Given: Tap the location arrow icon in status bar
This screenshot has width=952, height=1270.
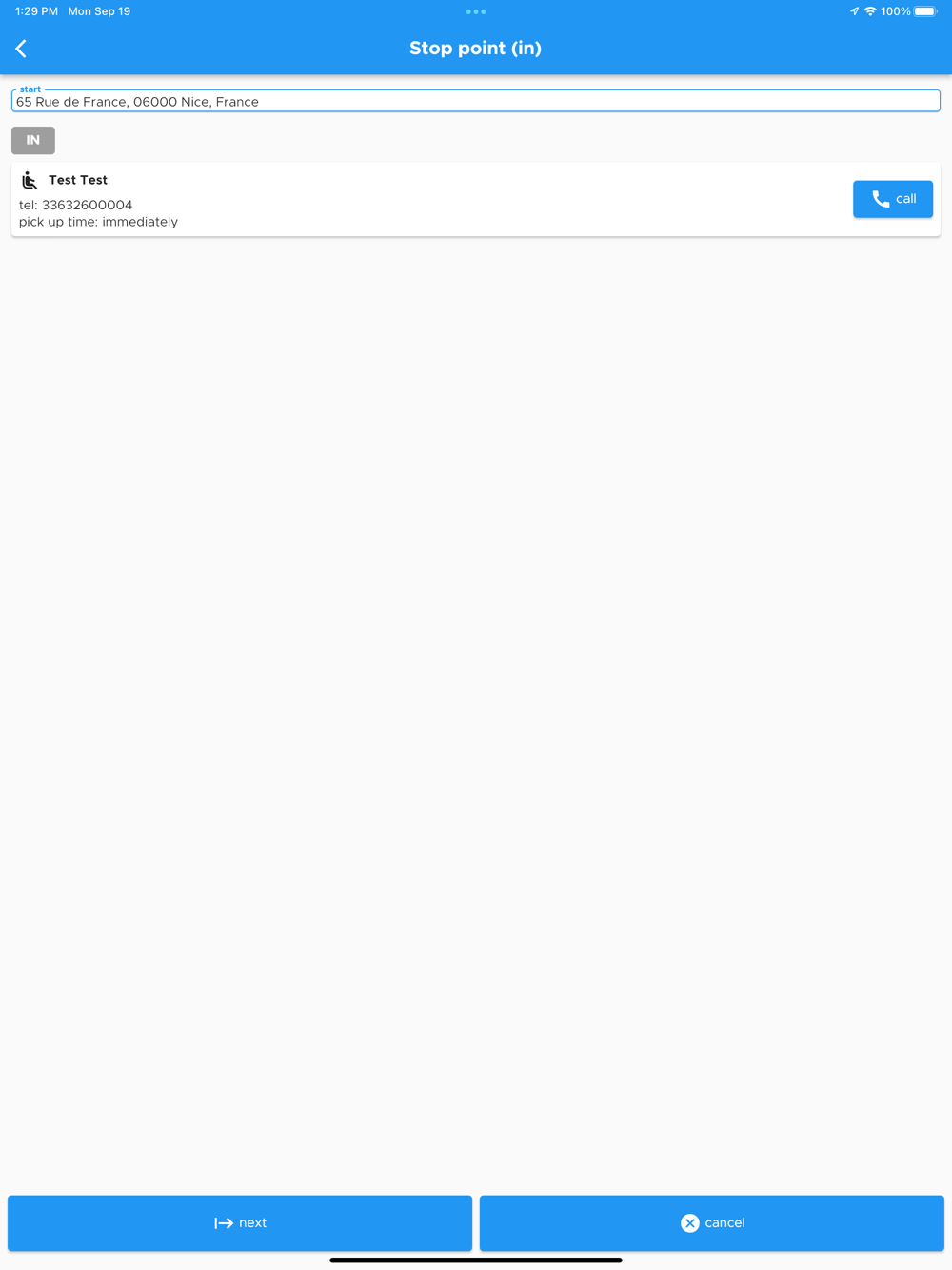Looking at the screenshot, I should click(854, 11).
